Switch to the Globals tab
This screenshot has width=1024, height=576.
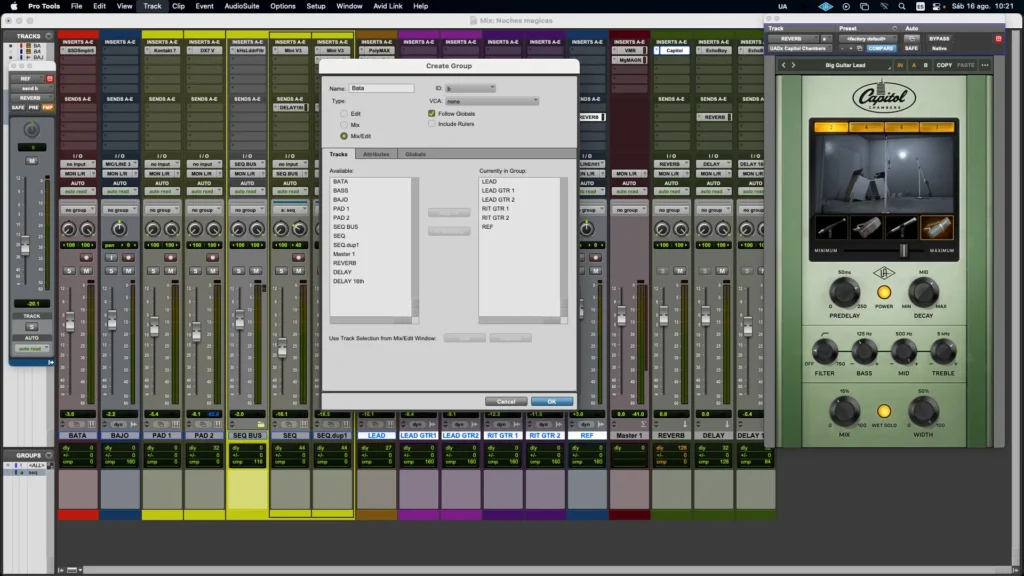point(415,154)
